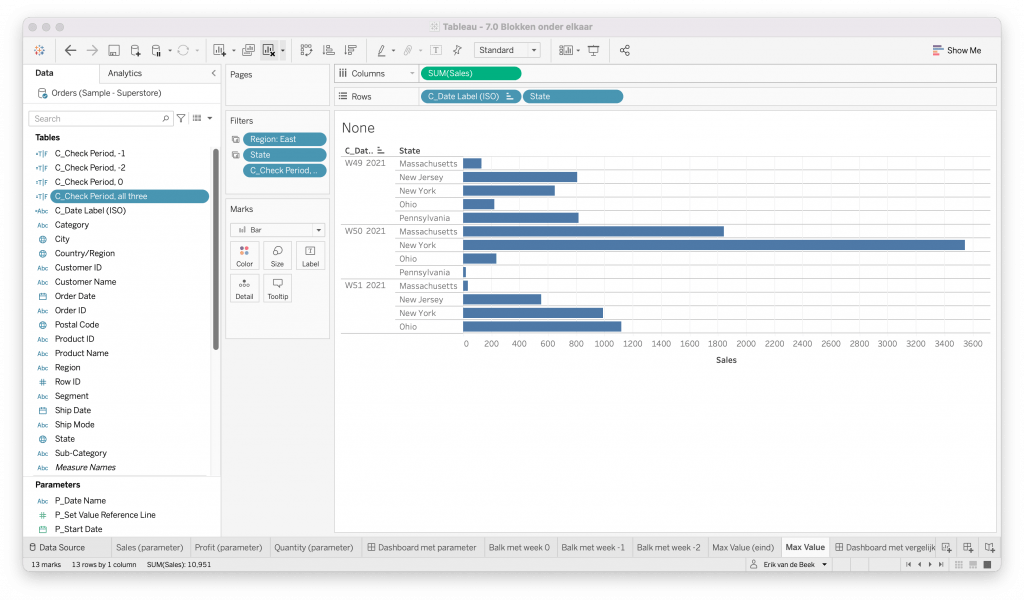Screen dimensions: 1024x600
Task: Click the New Worksheet icon at bottom
Action: coord(946,547)
